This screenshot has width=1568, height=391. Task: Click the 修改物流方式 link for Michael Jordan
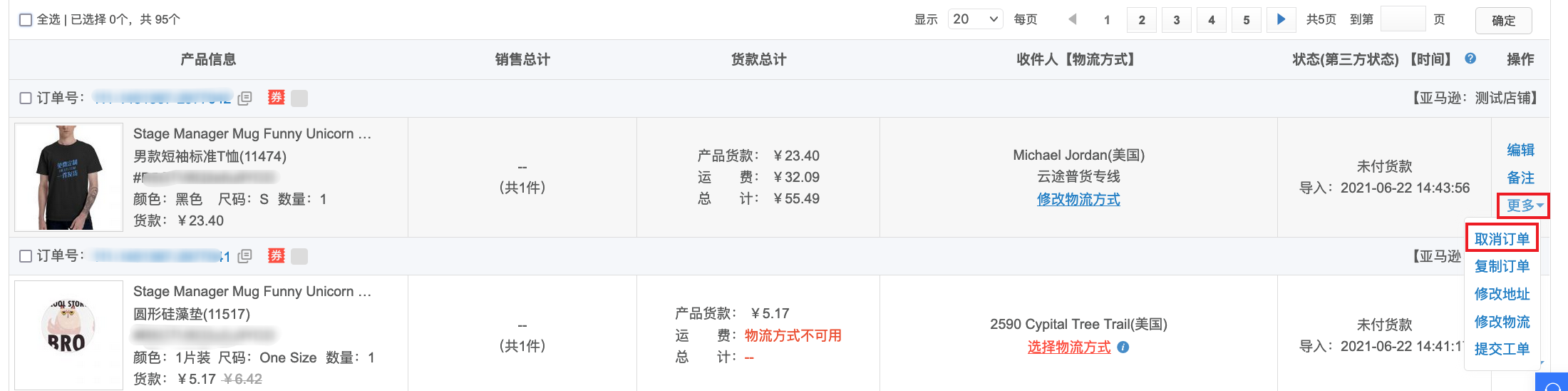(x=1078, y=200)
